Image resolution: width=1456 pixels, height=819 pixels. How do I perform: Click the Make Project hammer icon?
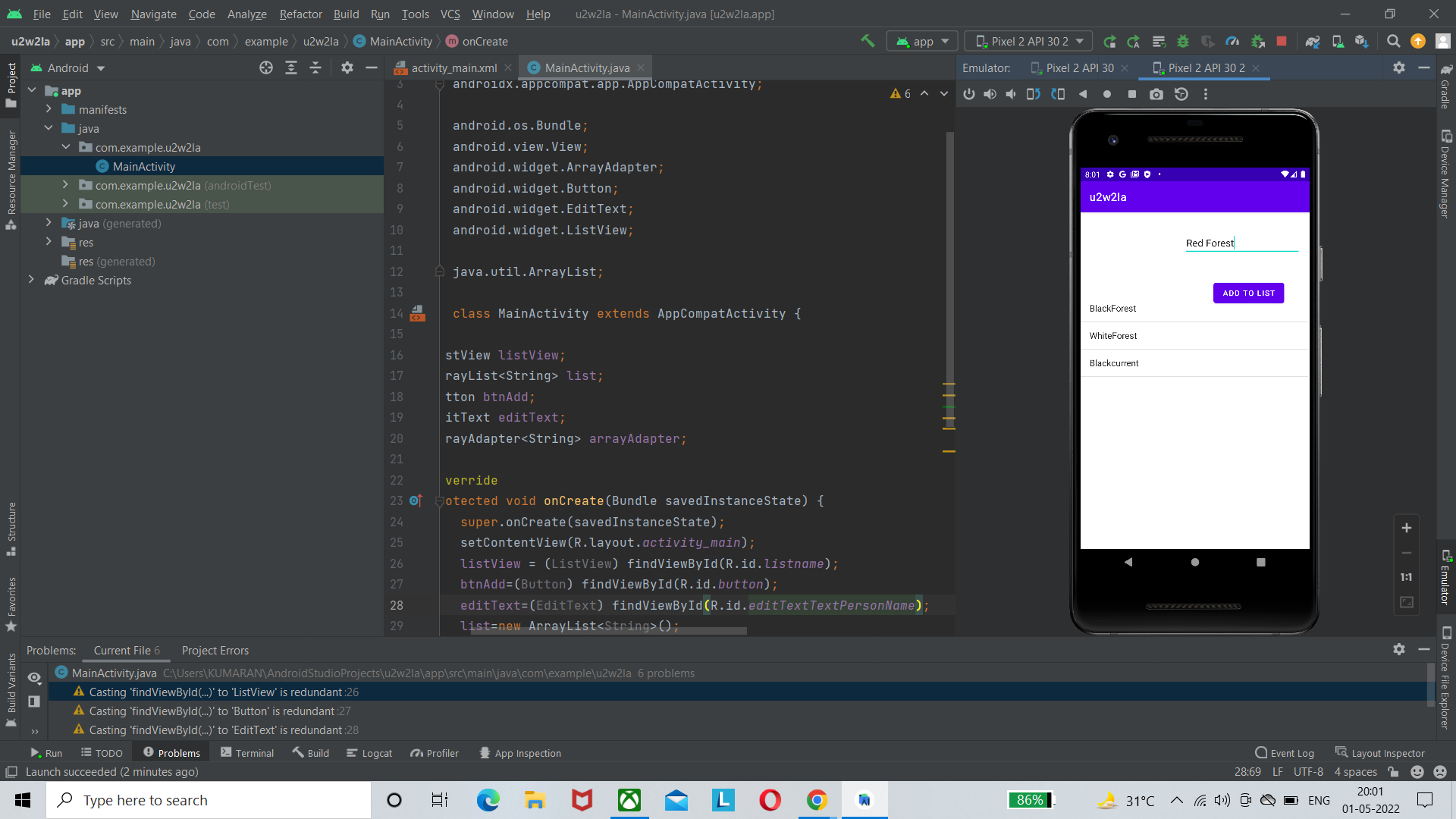868,41
